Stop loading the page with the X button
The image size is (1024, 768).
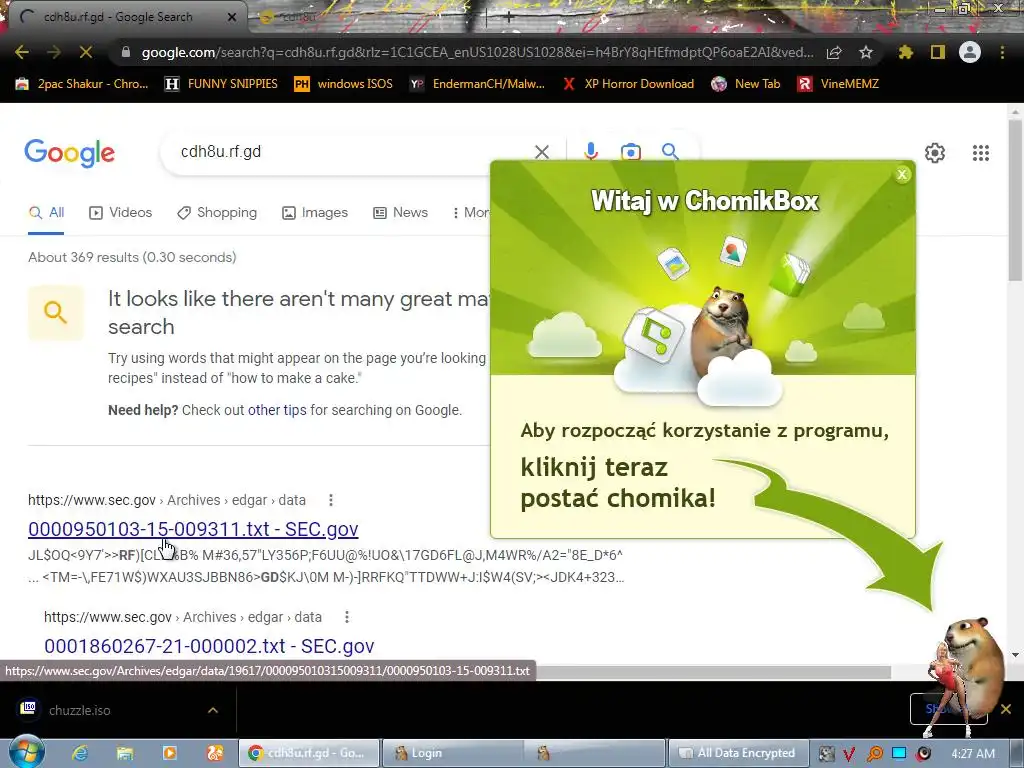tap(86, 52)
